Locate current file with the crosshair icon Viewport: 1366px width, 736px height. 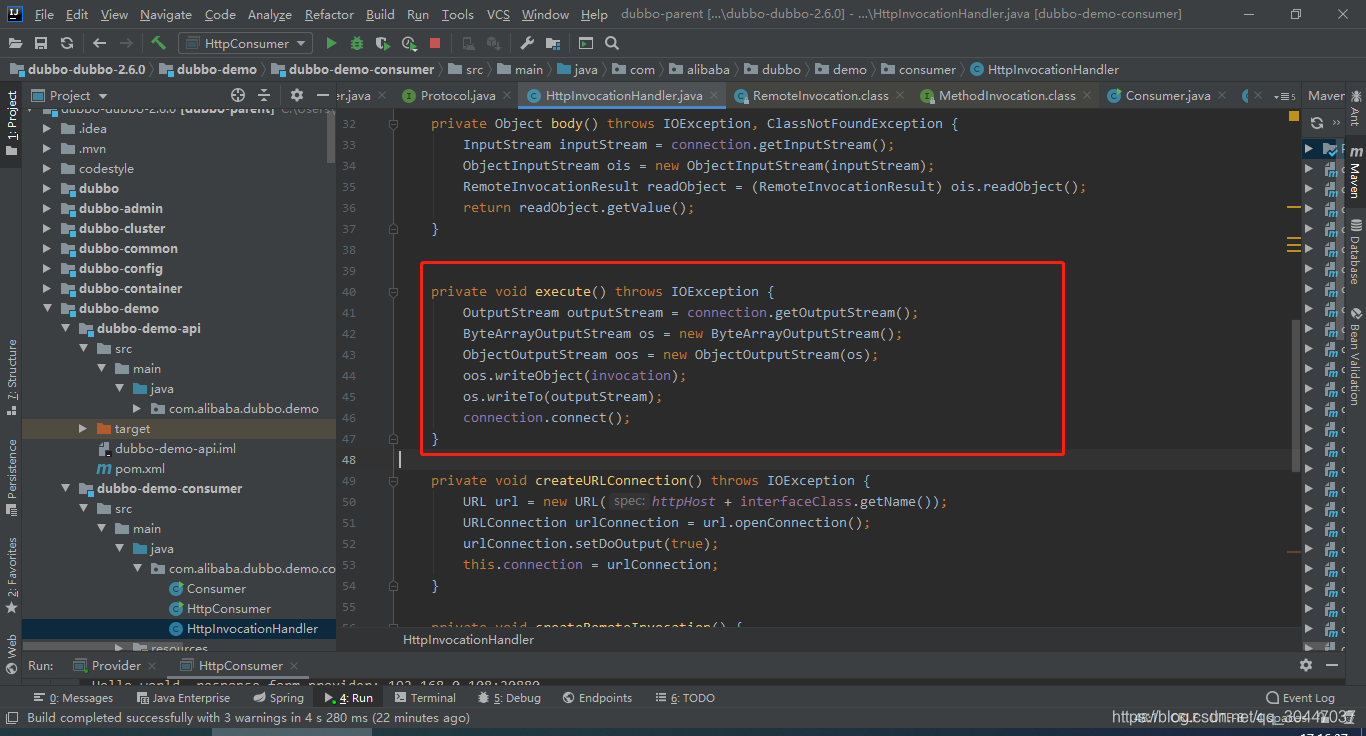[238, 95]
